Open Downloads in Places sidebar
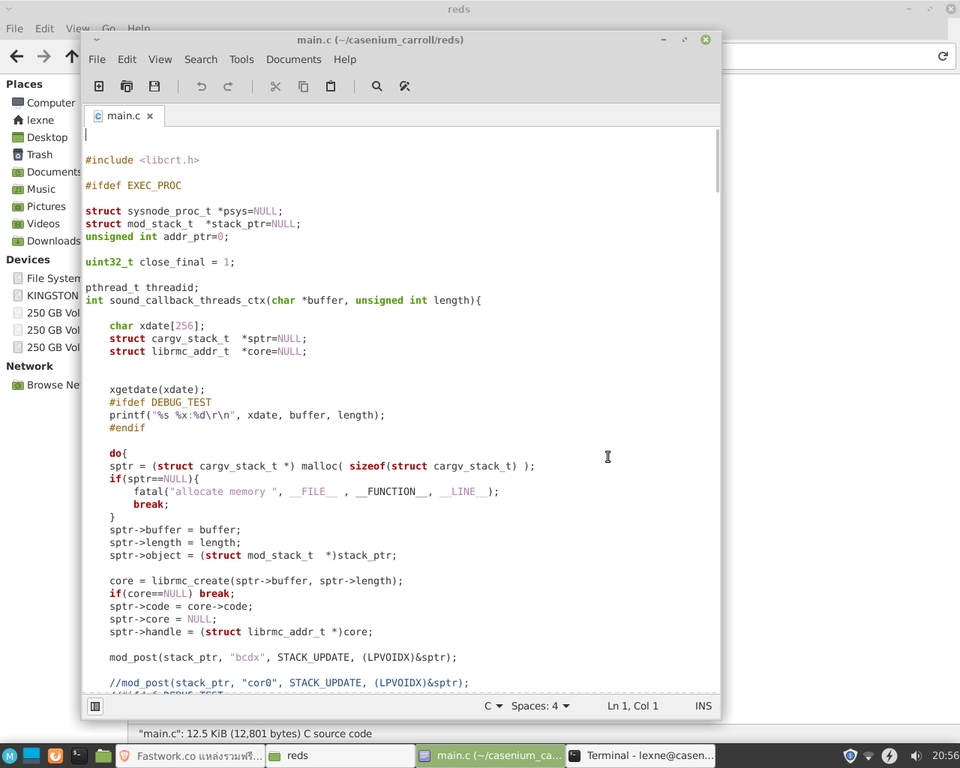This screenshot has height=768, width=960. [x=46, y=241]
